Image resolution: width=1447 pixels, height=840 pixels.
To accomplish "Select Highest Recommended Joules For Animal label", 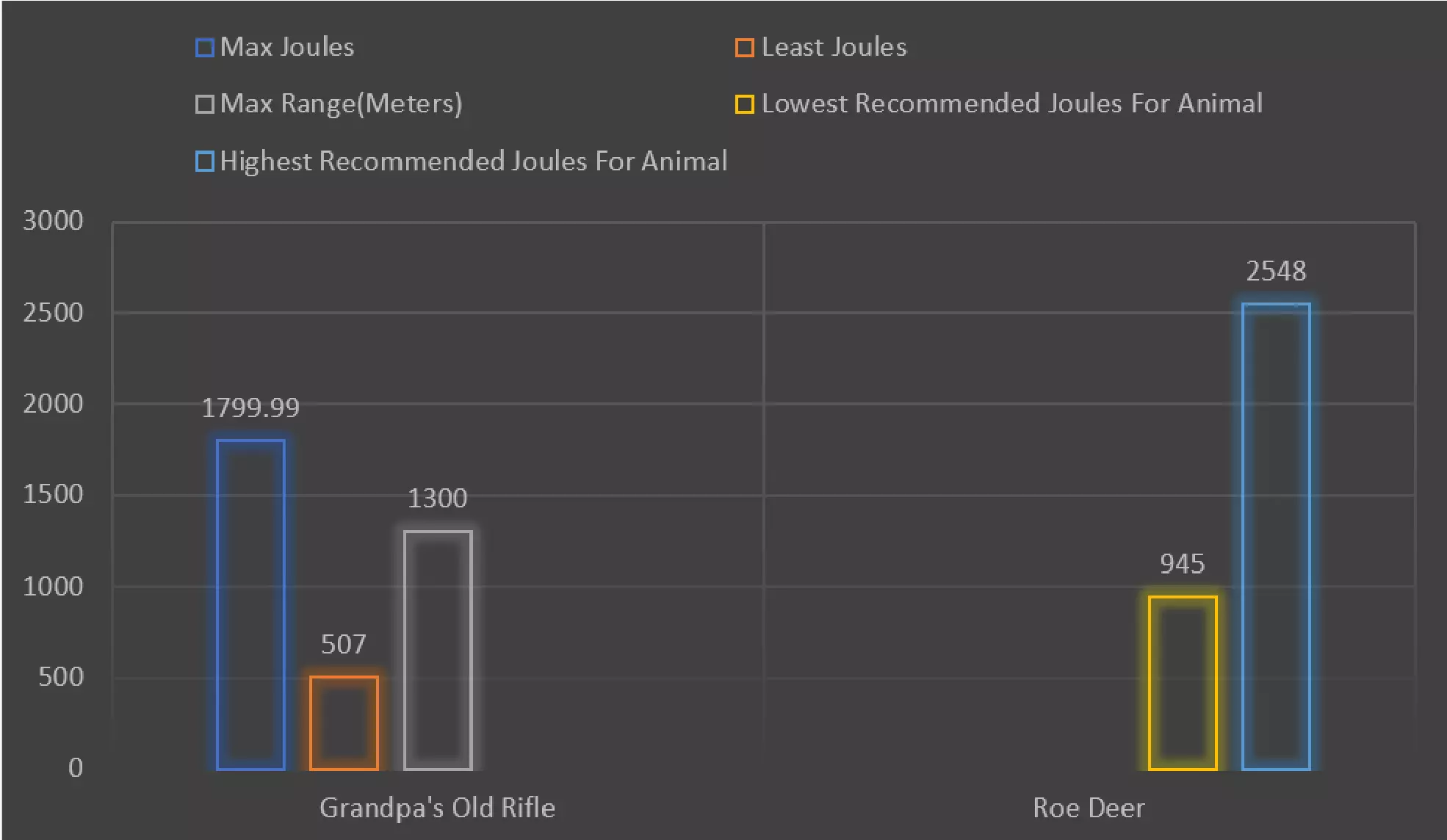I will pos(473,162).
